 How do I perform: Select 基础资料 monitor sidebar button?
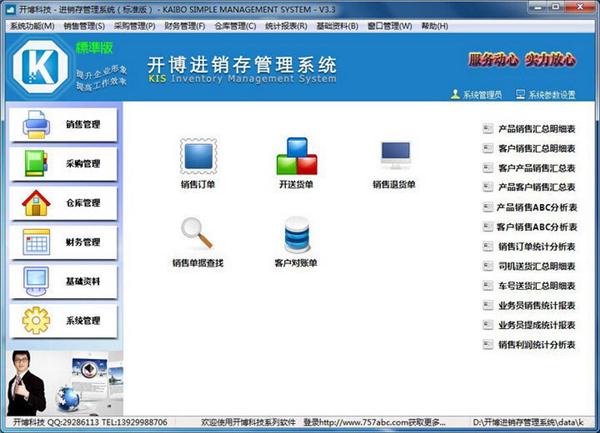[x=63, y=282]
